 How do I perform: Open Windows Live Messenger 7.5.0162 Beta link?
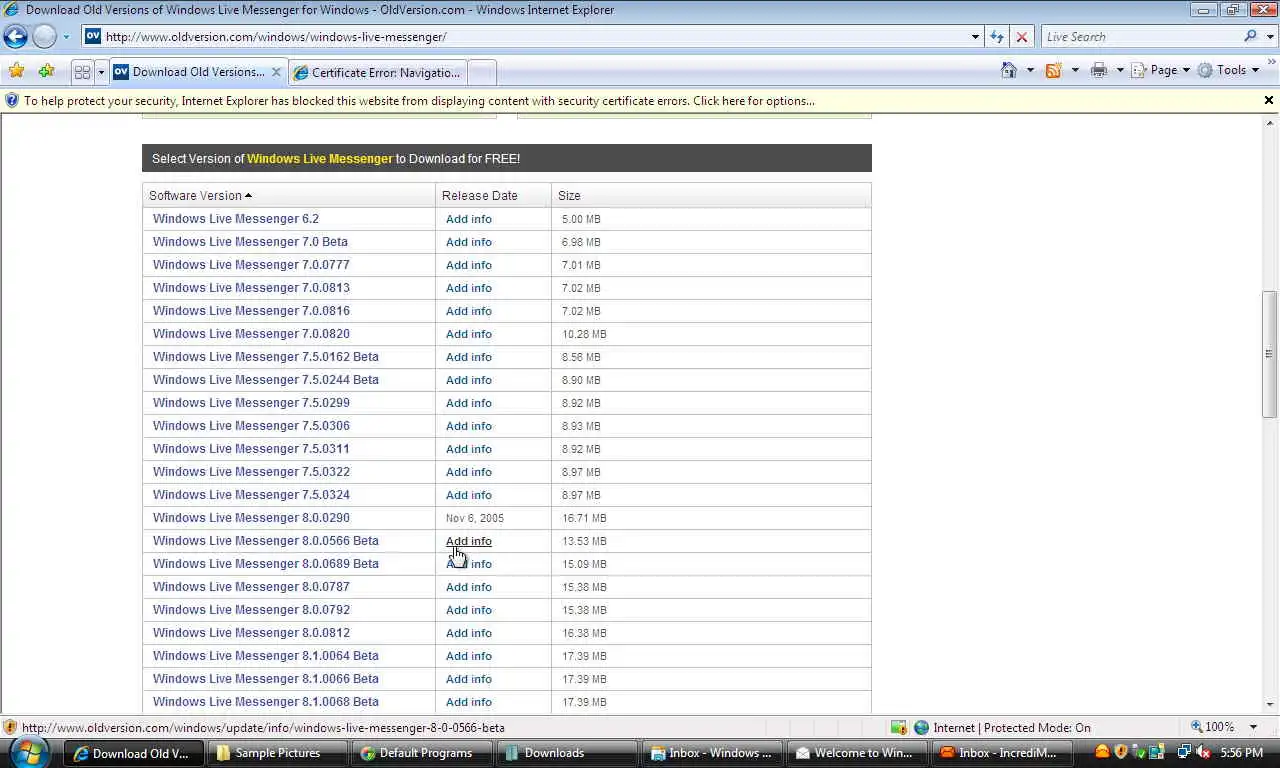click(x=266, y=357)
